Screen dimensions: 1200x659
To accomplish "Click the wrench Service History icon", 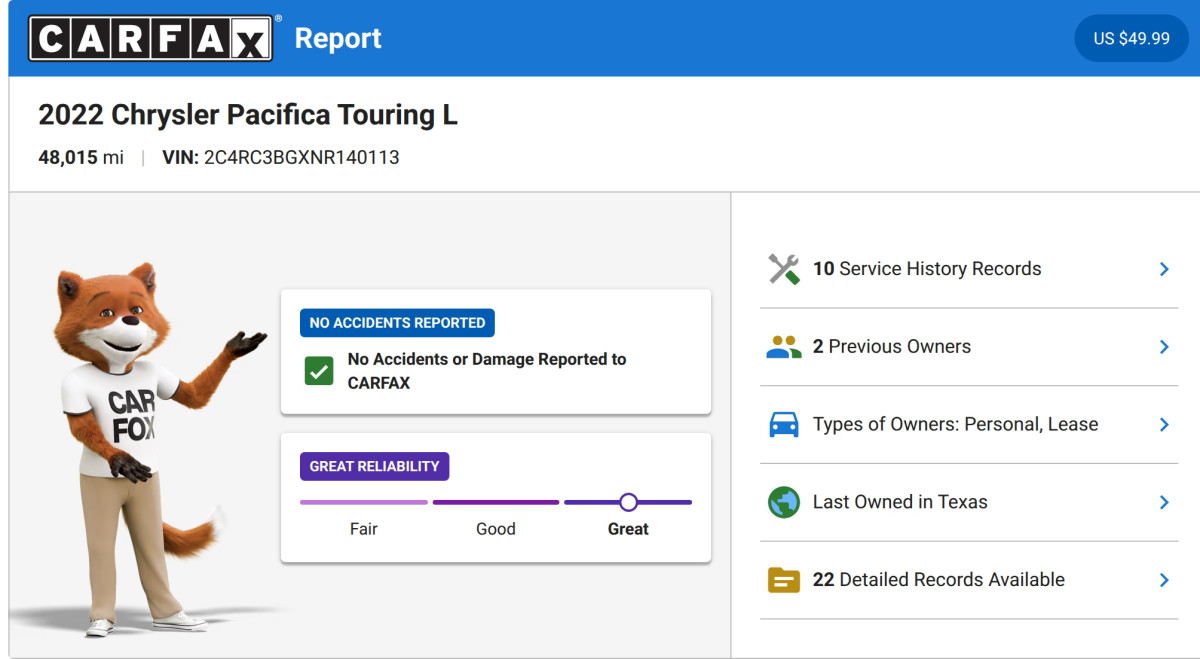I will [784, 269].
